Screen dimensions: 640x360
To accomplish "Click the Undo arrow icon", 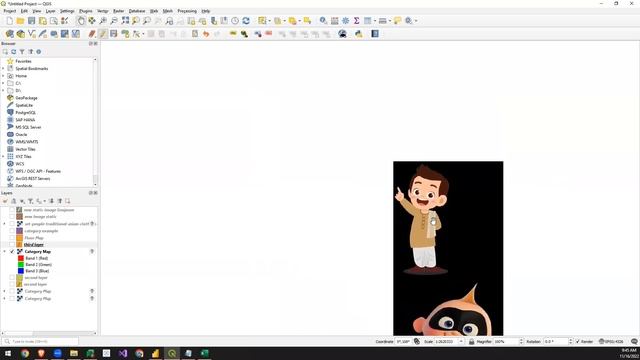I will (x=206, y=34).
